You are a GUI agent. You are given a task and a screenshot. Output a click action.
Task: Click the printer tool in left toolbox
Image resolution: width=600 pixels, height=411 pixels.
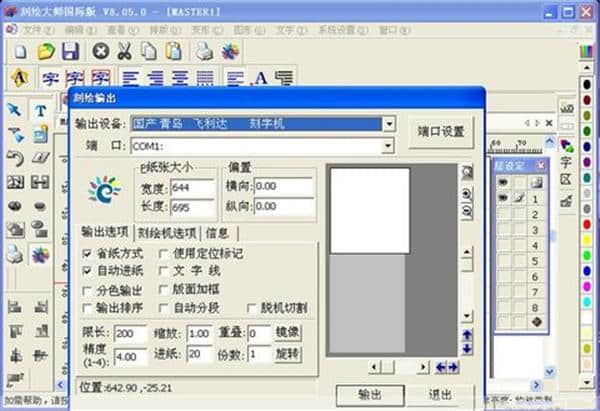(15, 254)
